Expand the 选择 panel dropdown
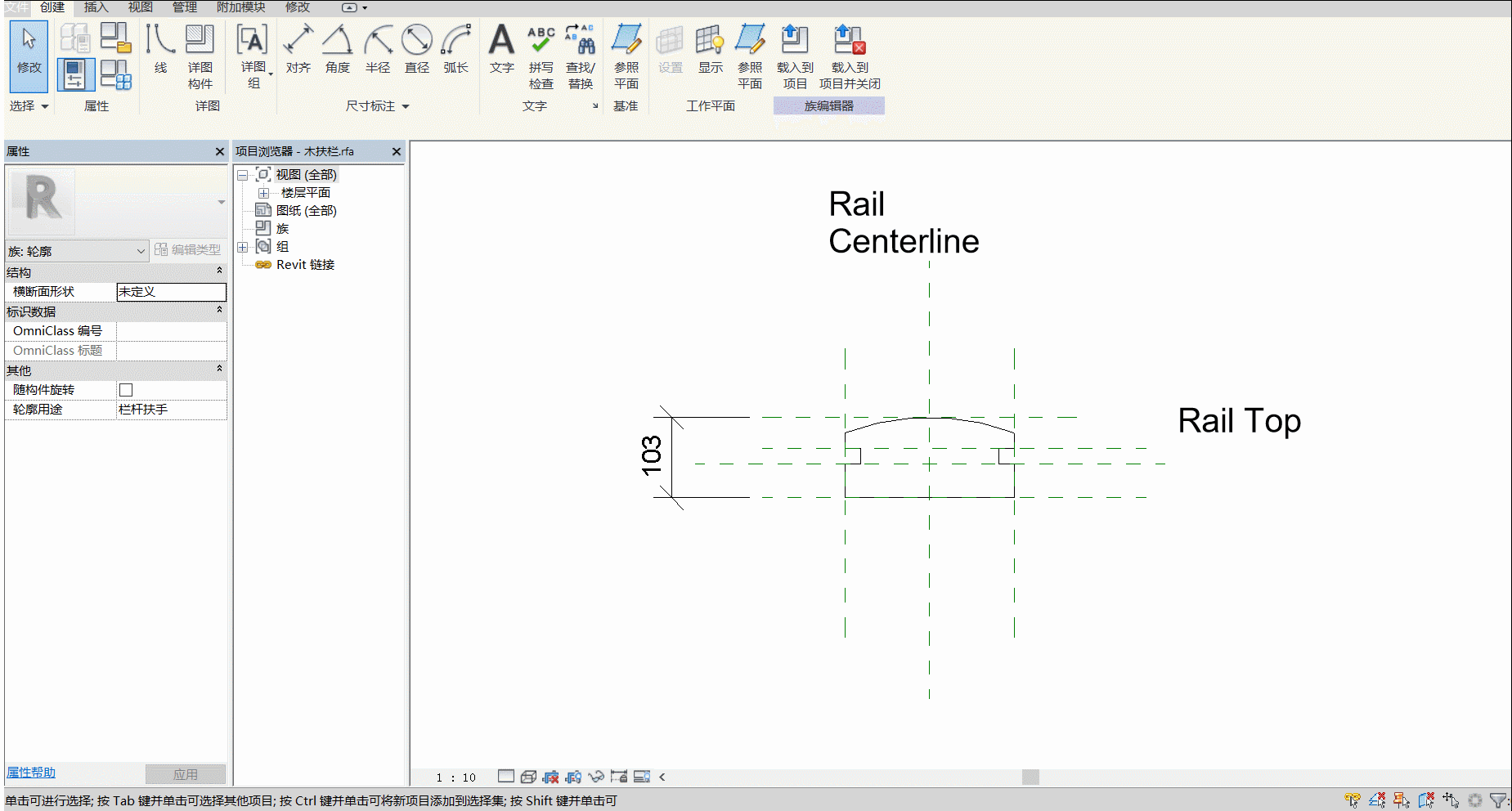 click(29, 106)
